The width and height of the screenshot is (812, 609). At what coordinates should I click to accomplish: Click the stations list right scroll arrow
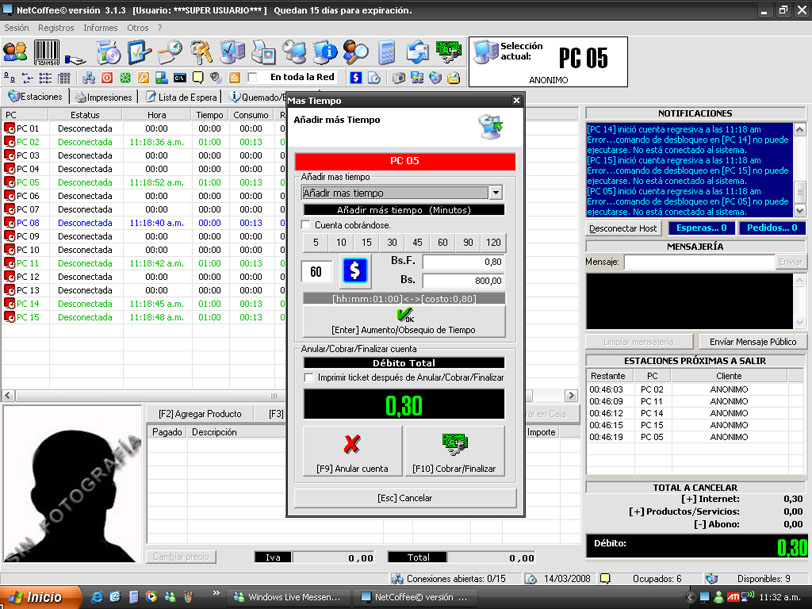[571, 396]
